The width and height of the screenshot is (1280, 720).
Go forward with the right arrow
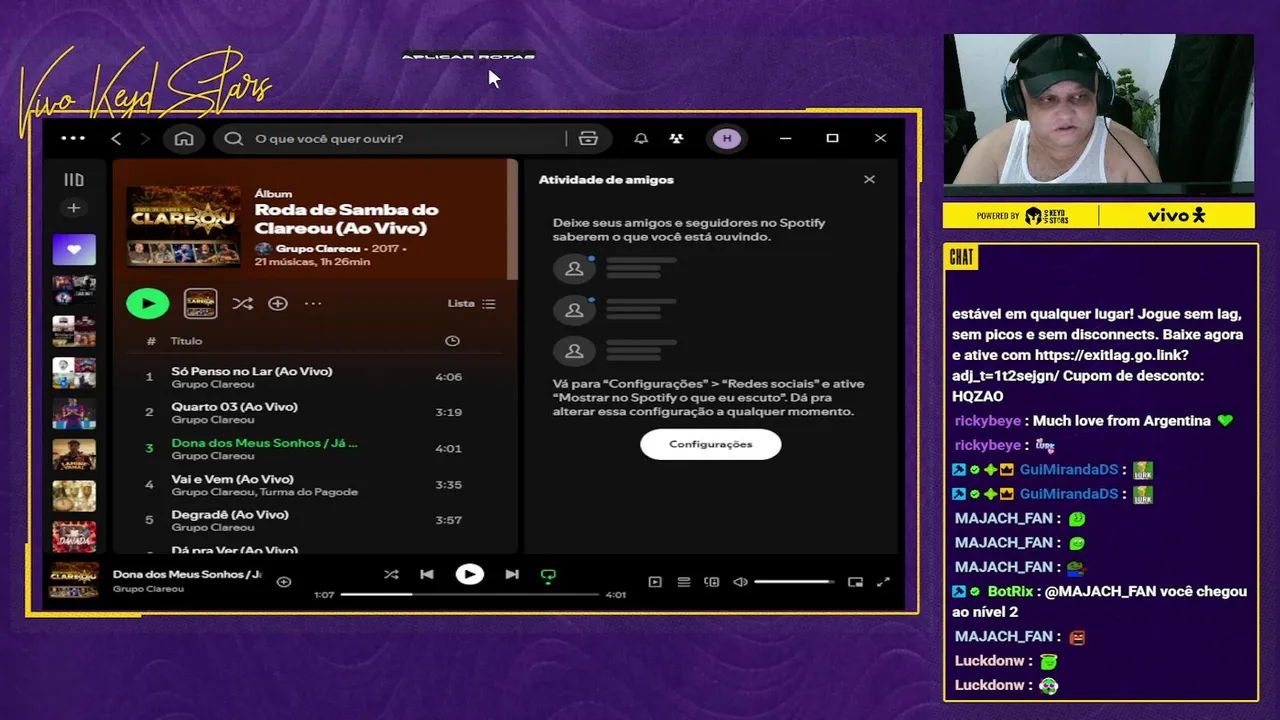coord(145,138)
